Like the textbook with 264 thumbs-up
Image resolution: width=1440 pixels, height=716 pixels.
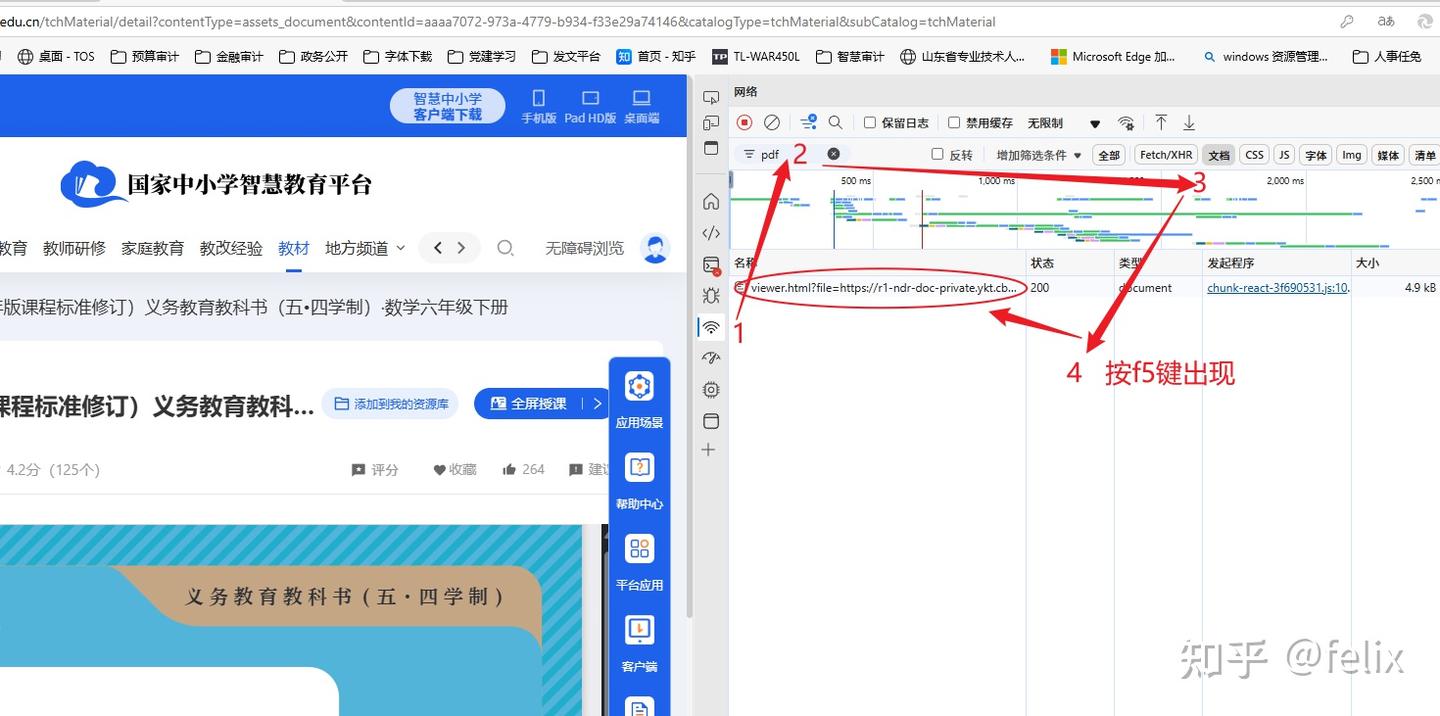click(x=524, y=469)
